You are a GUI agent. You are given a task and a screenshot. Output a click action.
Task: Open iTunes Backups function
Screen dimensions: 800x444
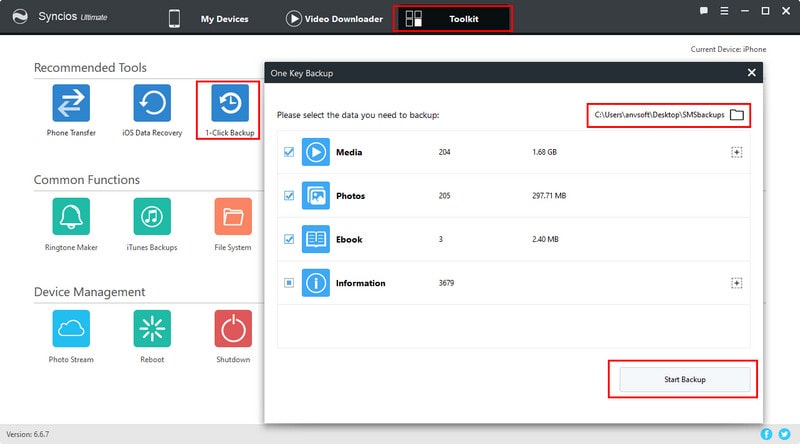[152, 216]
